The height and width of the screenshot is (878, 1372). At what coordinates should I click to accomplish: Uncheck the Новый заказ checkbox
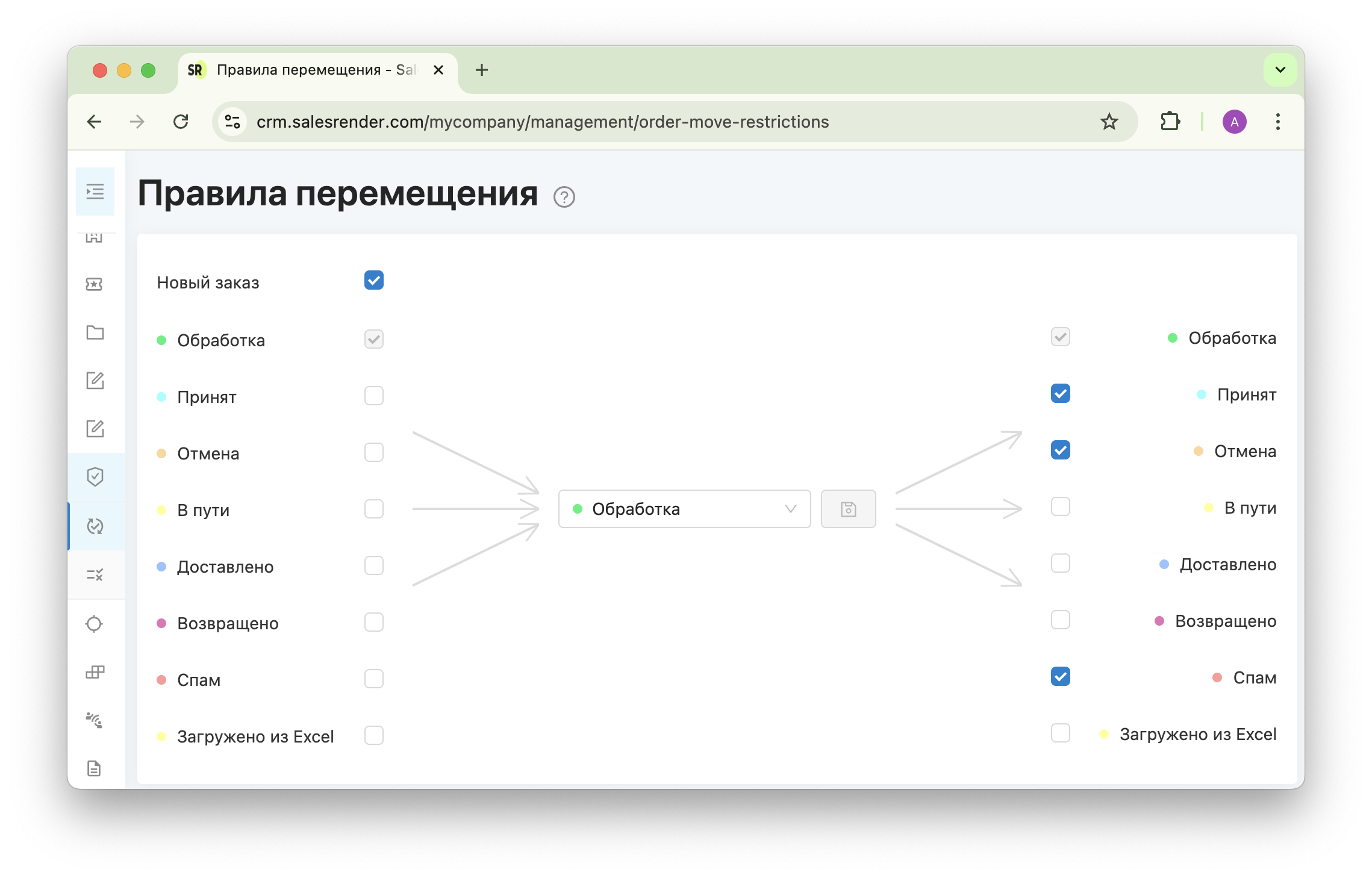(374, 280)
